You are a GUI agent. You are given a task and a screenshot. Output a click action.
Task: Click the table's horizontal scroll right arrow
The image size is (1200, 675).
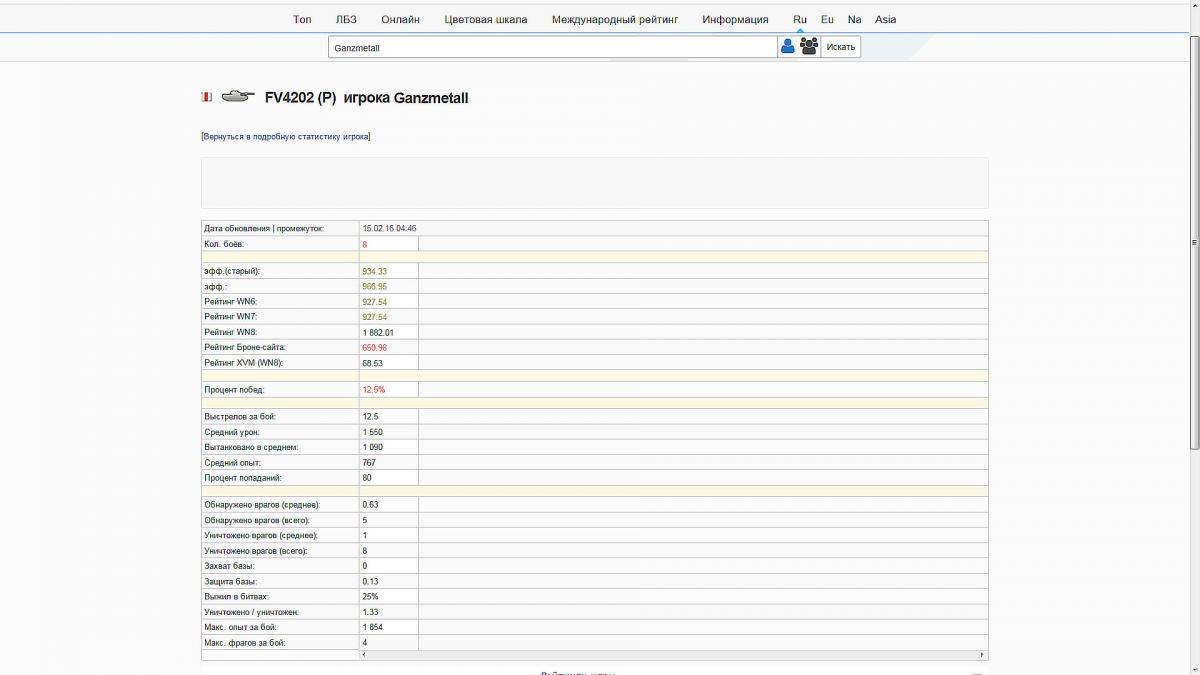[983, 655]
